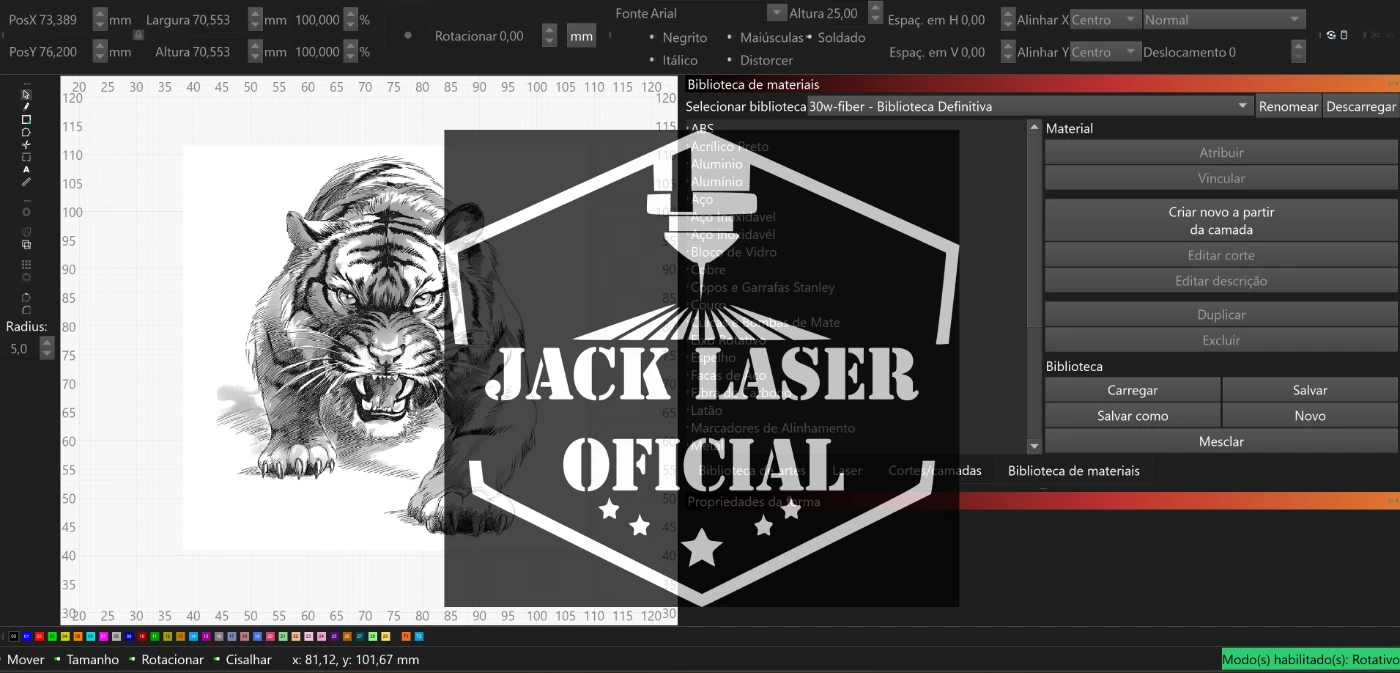Image resolution: width=1400 pixels, height=673 pixels.
Task: Open the Biblioteca de materiais tab
Action: (x=1073, y=471)
